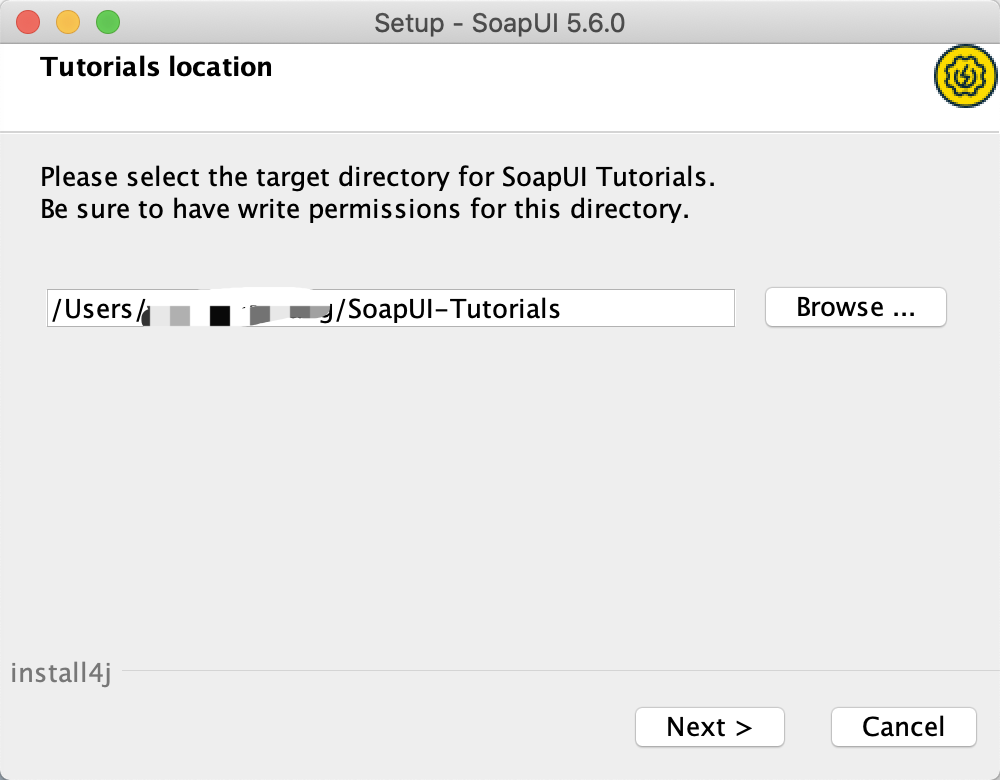Click the Tutorials location heading
The width and height of the screenshot is (1000, 780).
click(155, 67)
